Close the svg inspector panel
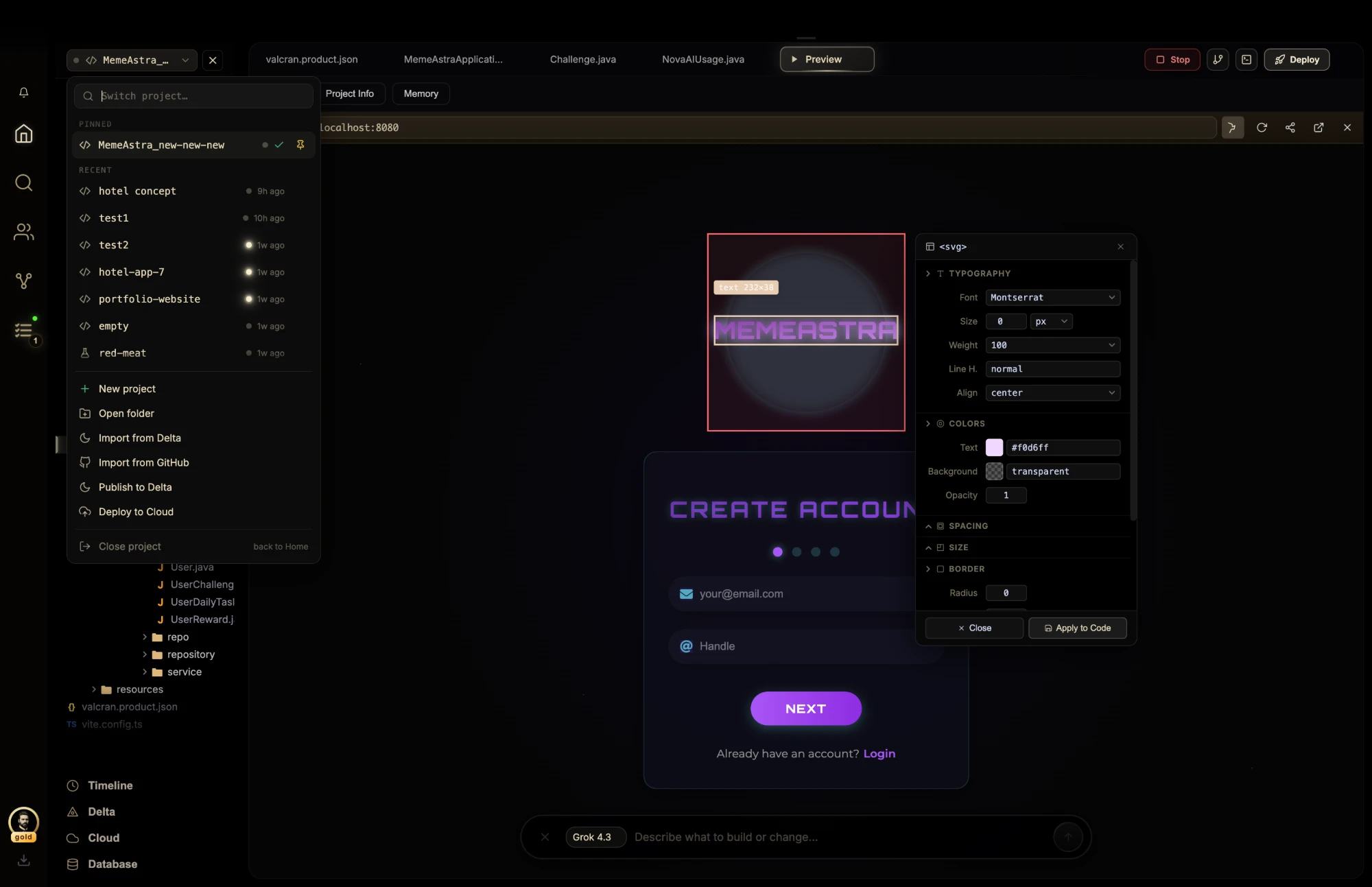The width and height of the screenshot is (1372, 887). click(1121, 247)
